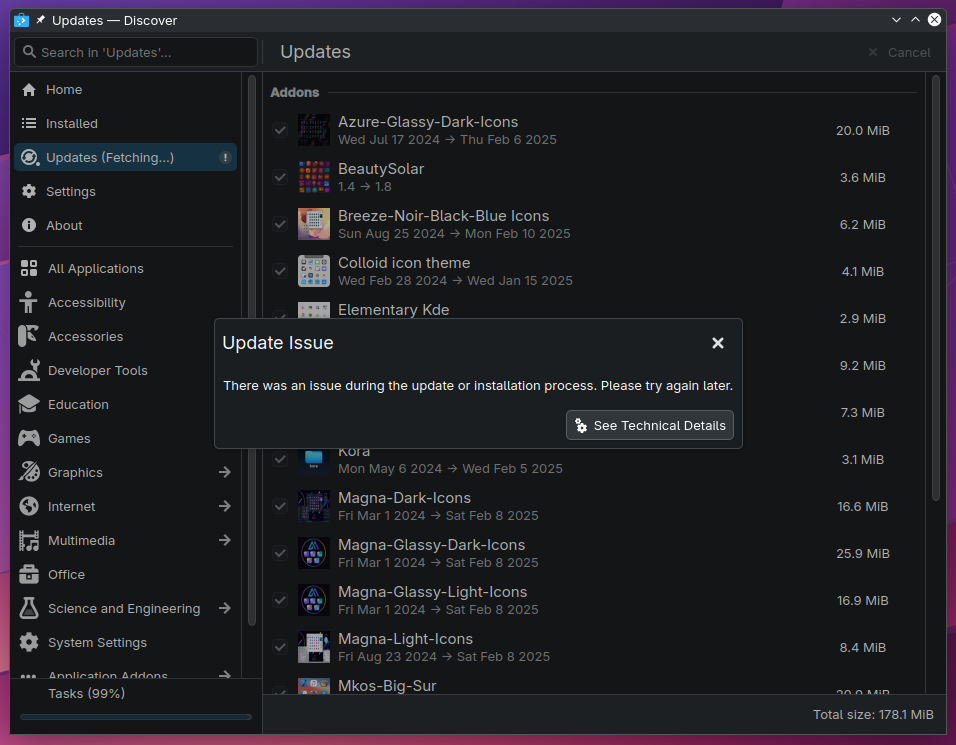Image resolution: width=956 pixels, height=745 pixels.
Task: Open the Developer Tools category icon
Action: pos(29,371)
